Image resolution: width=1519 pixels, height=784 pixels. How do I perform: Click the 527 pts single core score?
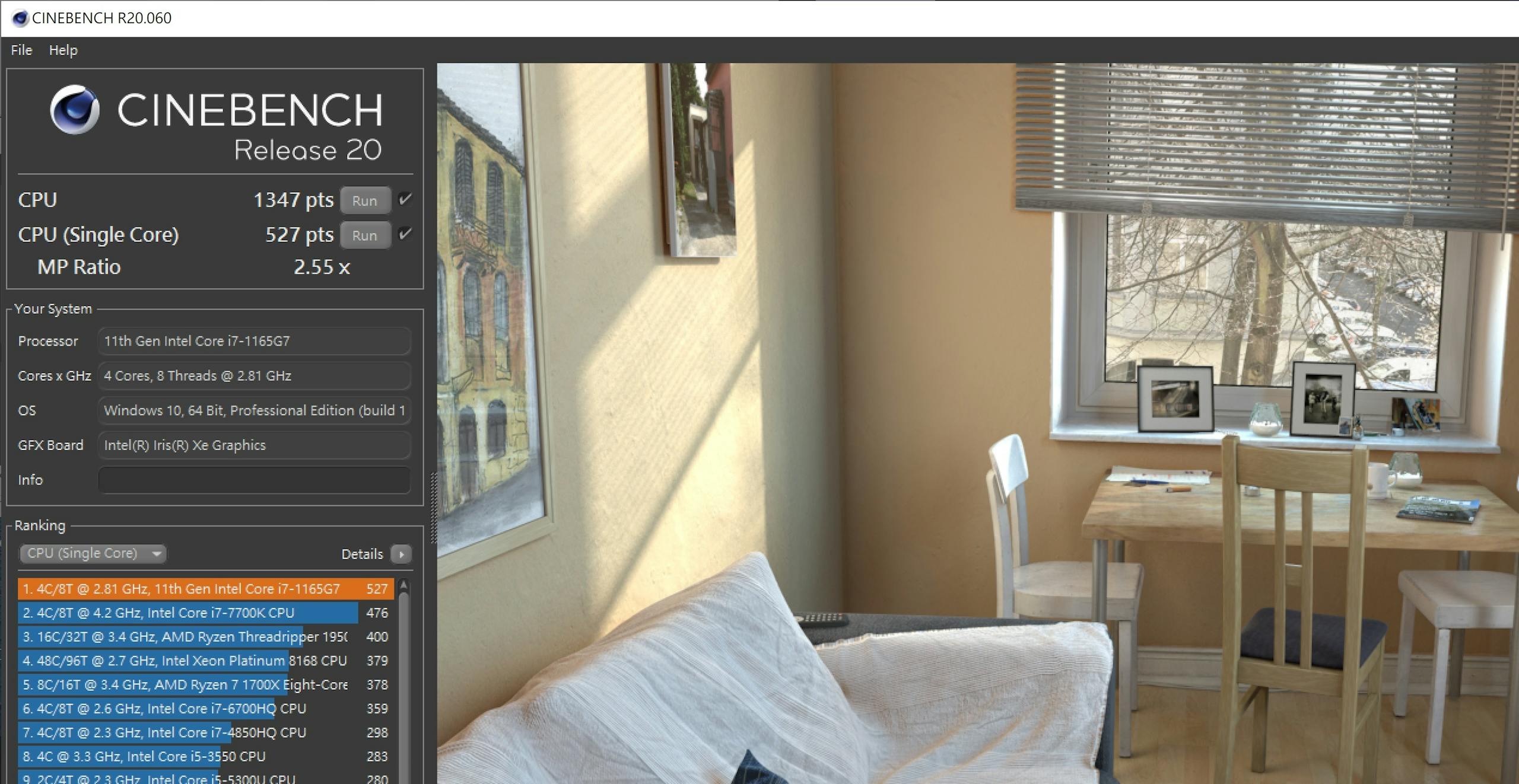[x=299, y=235]
